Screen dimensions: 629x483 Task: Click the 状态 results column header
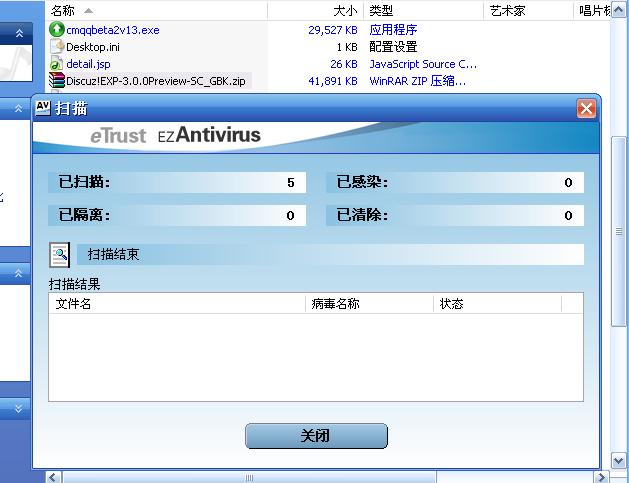[497, 304]
